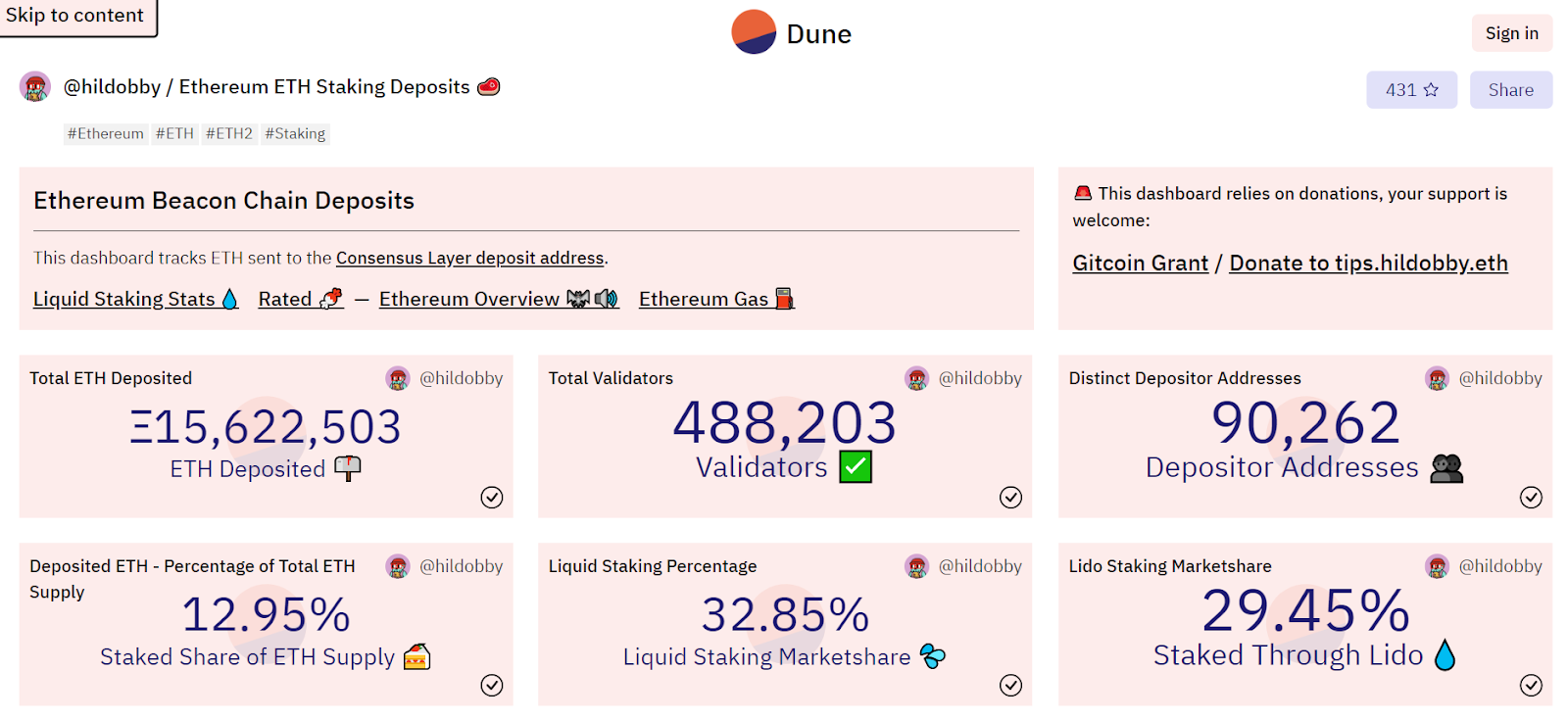
Task: Open the Rated link
Action: click(301, 299)
